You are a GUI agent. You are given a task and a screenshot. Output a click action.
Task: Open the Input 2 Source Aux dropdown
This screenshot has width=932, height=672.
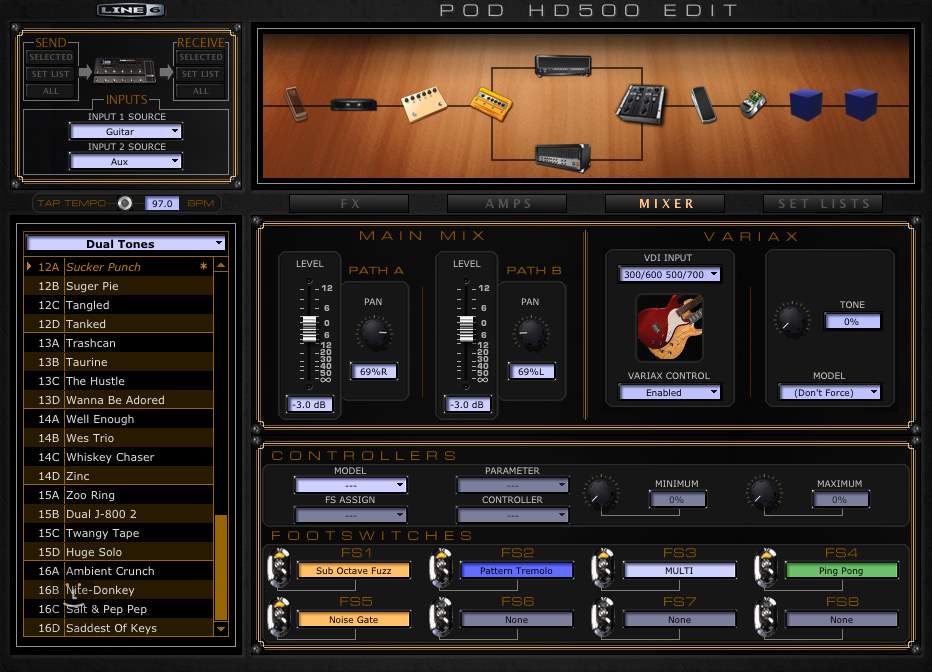point(125,161)
